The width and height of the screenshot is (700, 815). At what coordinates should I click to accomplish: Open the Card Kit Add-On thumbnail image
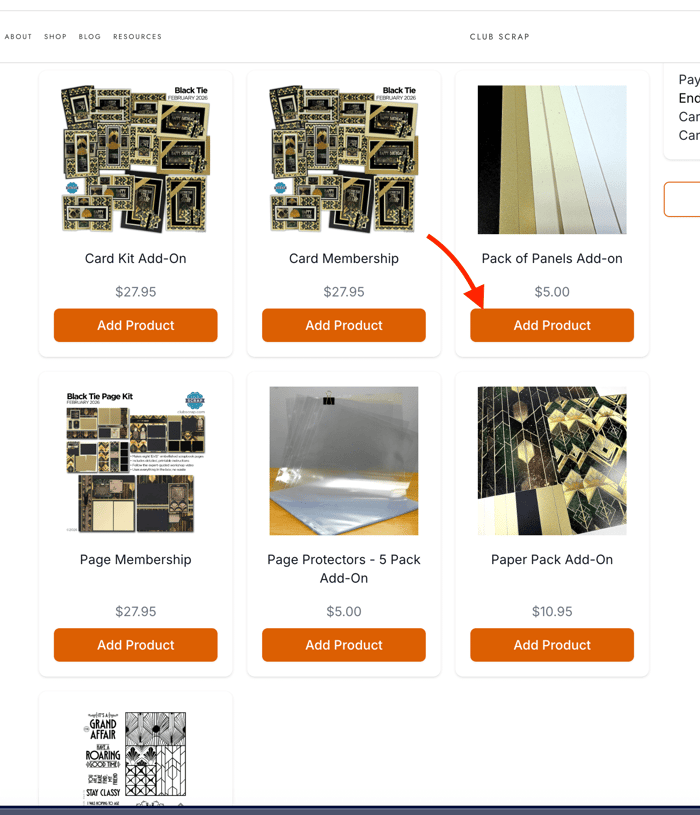click(x=136, y=159)
